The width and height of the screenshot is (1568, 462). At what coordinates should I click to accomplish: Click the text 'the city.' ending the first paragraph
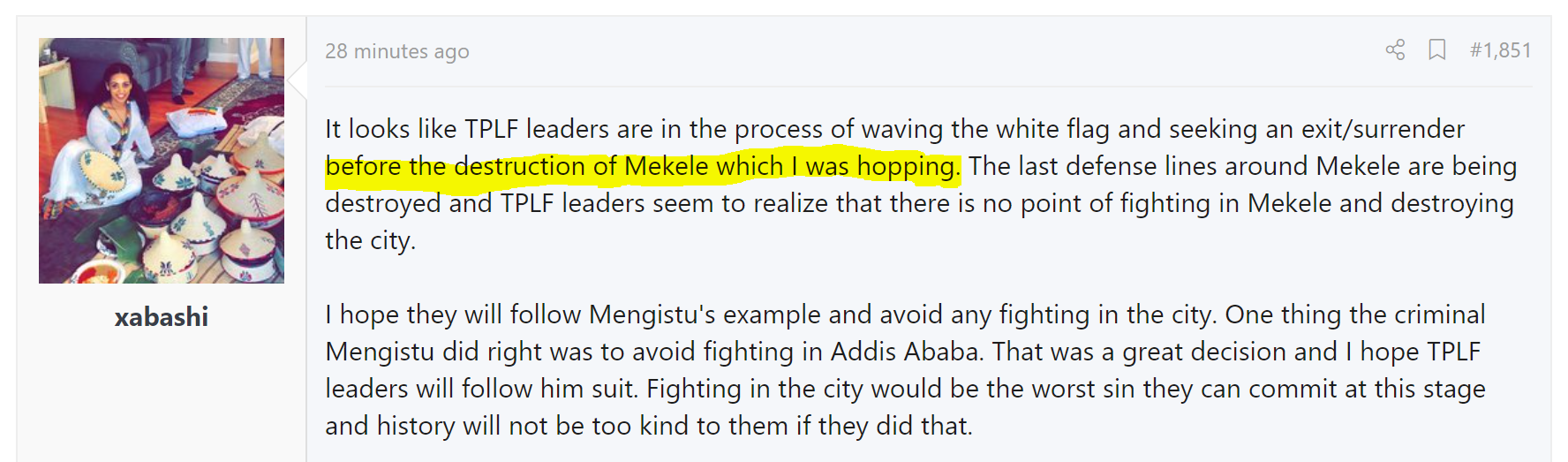point(370,240)
